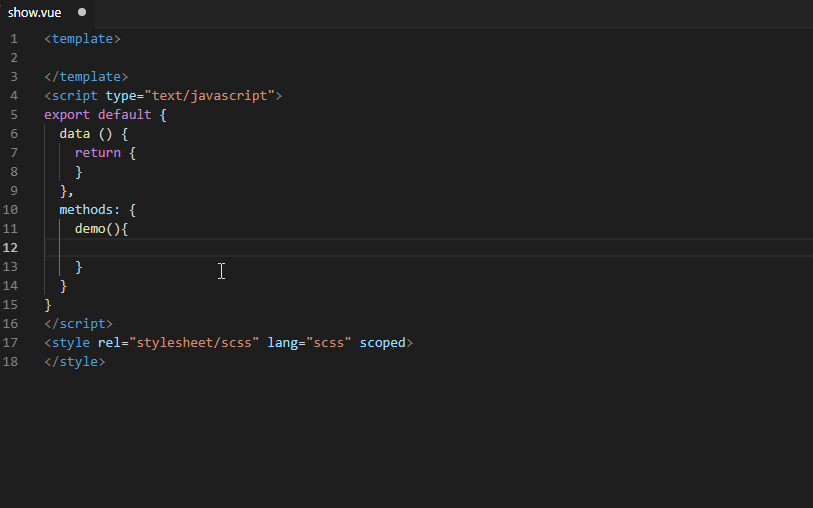Click the closing style tag on line 18

(x=75, y=362)
